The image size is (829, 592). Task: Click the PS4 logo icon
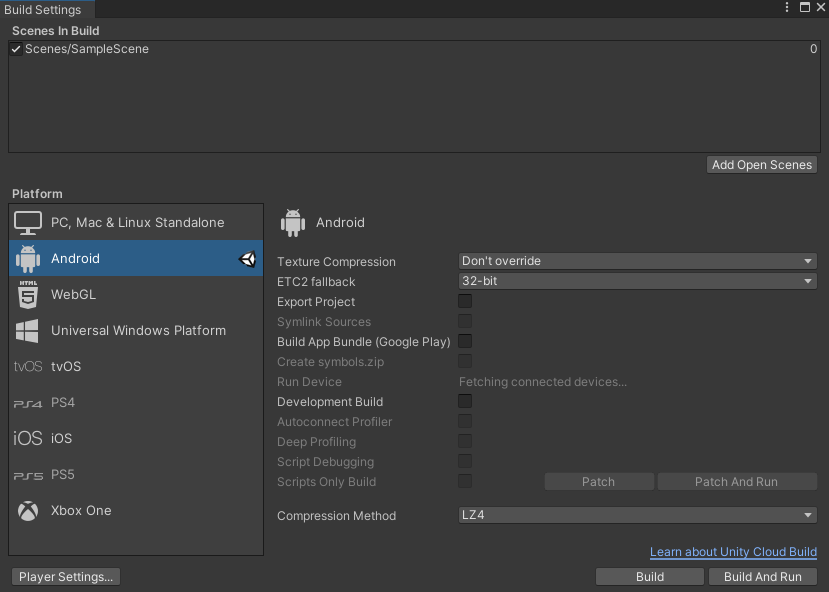[27, 403]
